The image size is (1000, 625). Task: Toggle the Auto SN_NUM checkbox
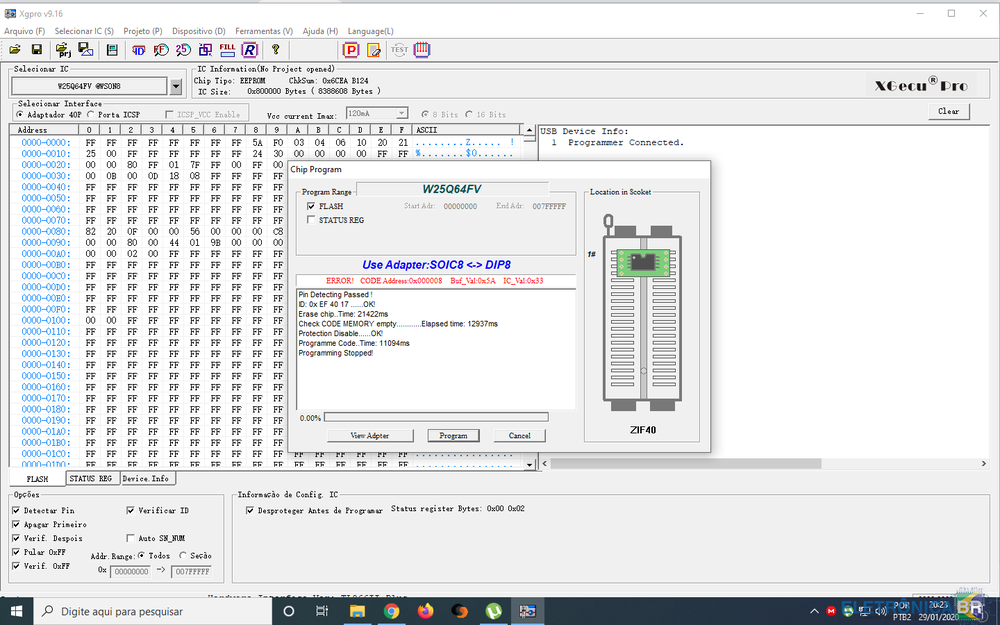coord(131,538)
